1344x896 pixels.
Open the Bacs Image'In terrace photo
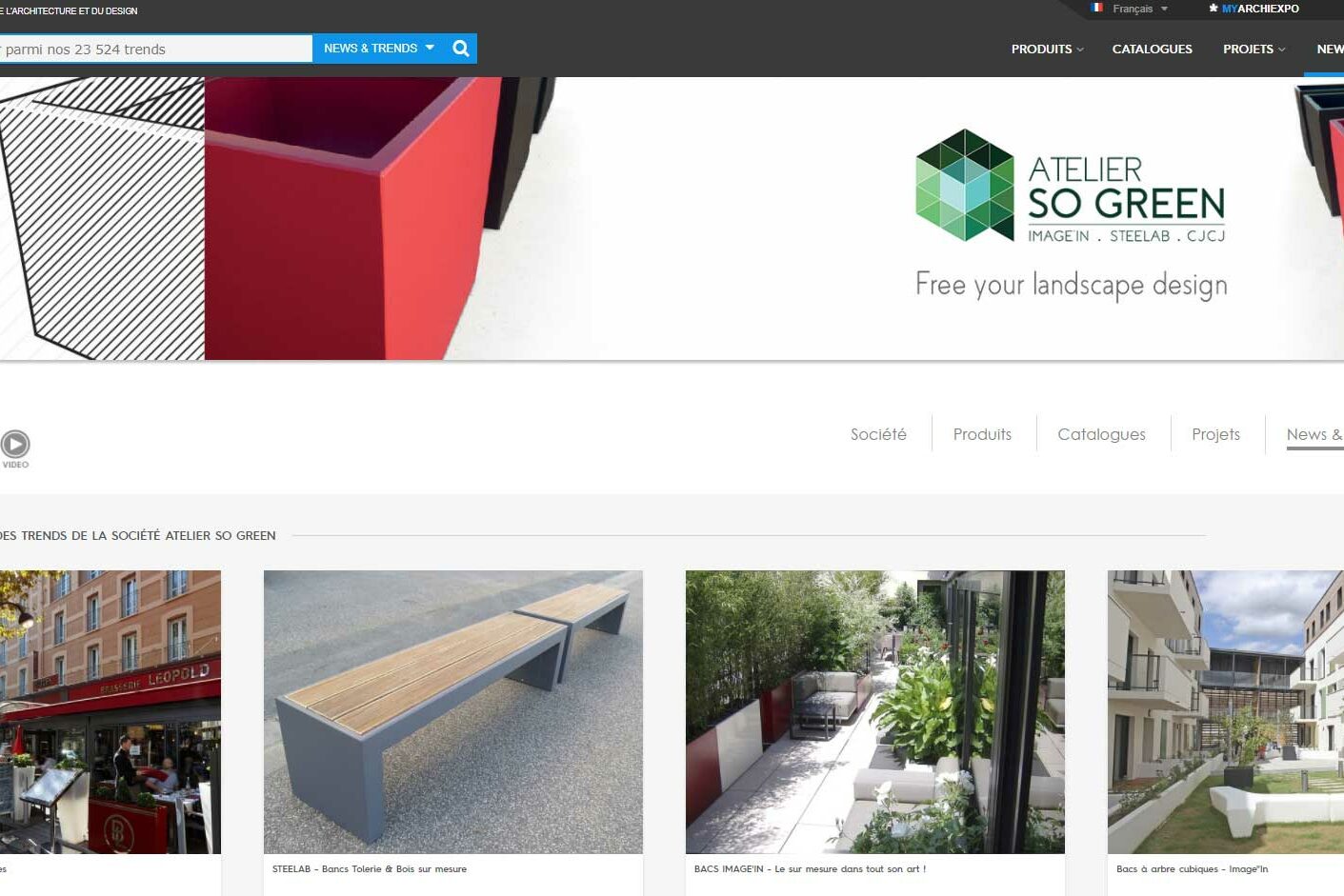pyautogui.click(x=875, y=711)
